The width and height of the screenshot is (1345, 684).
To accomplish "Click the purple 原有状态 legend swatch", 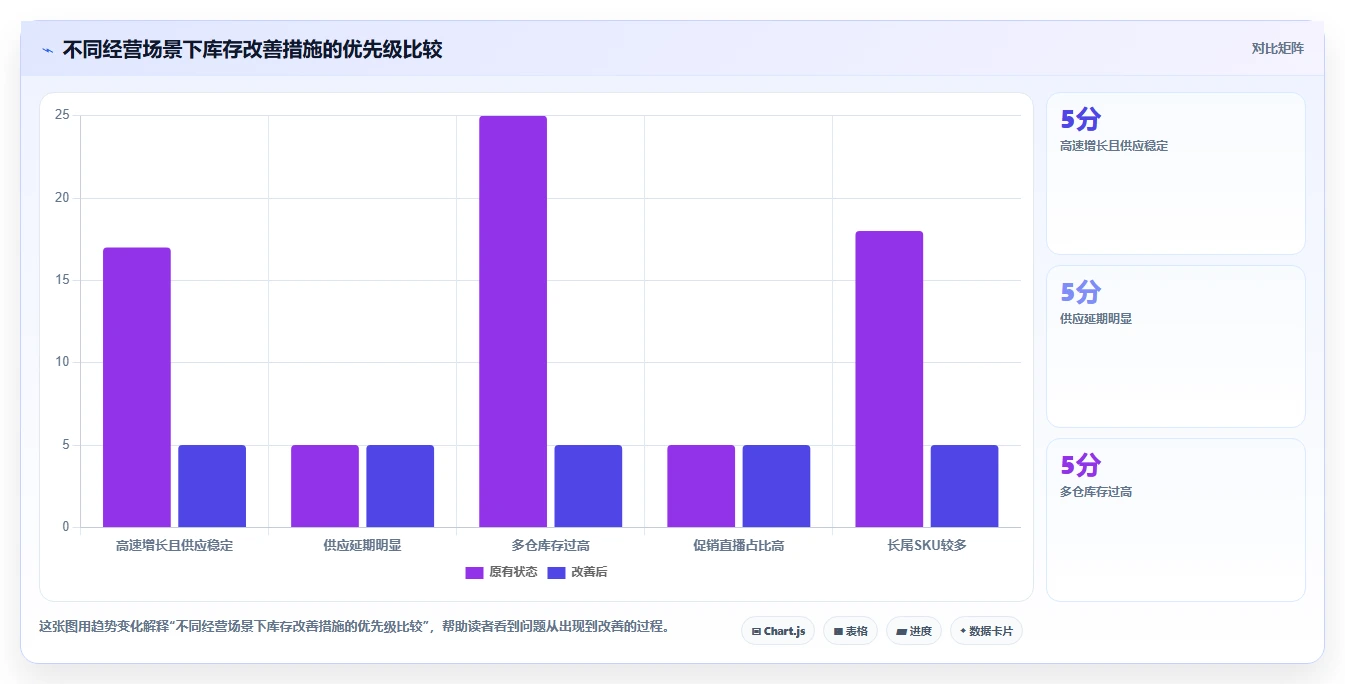I will click(x=474, y=572).
